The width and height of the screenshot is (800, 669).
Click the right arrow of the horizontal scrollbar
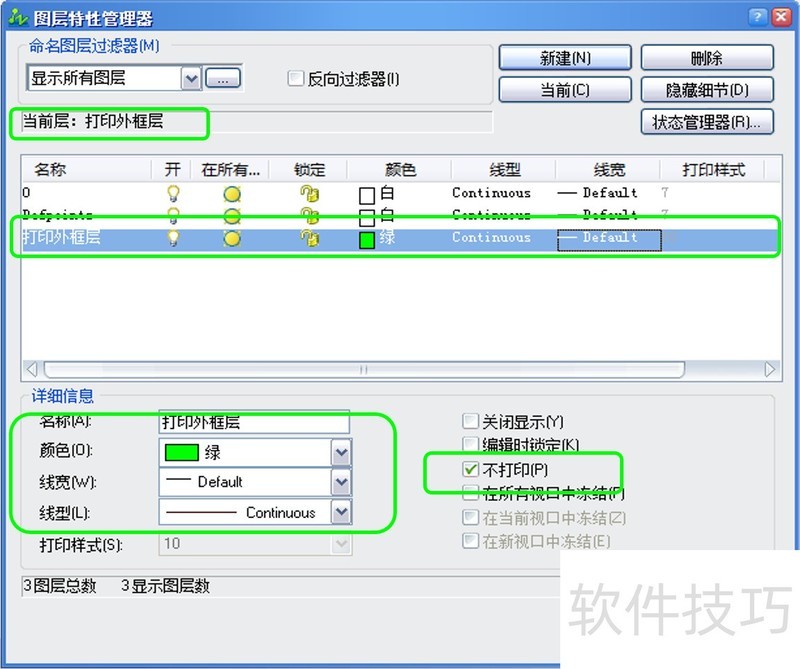click(770, 369)
